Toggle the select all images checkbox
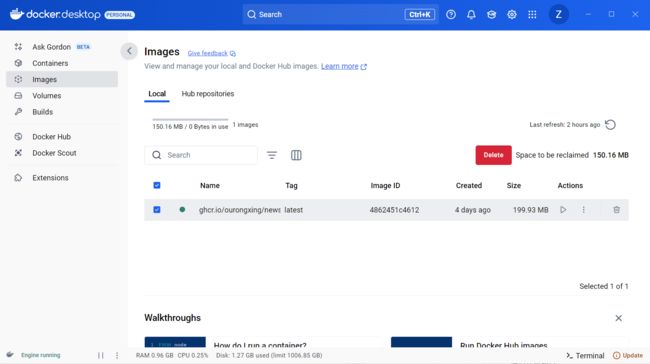 tap(157, 185)
